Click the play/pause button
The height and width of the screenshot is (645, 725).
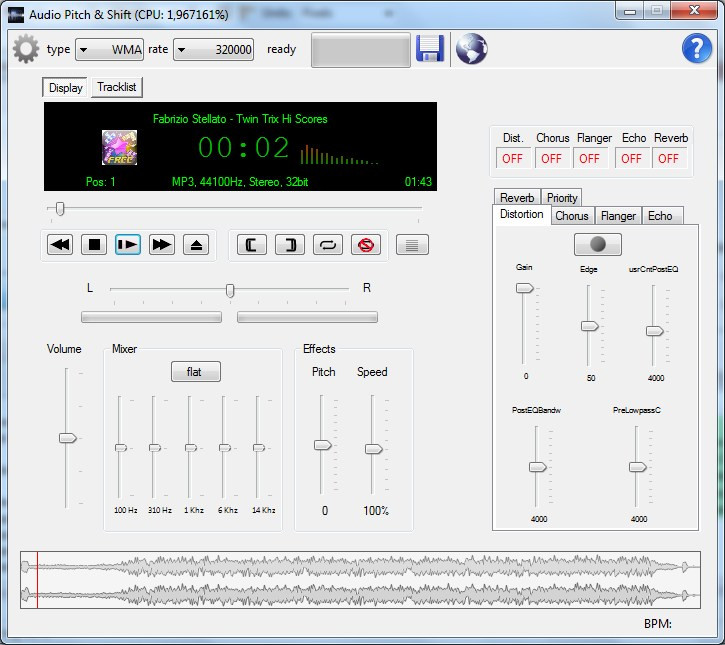click(x=128, y=245)
